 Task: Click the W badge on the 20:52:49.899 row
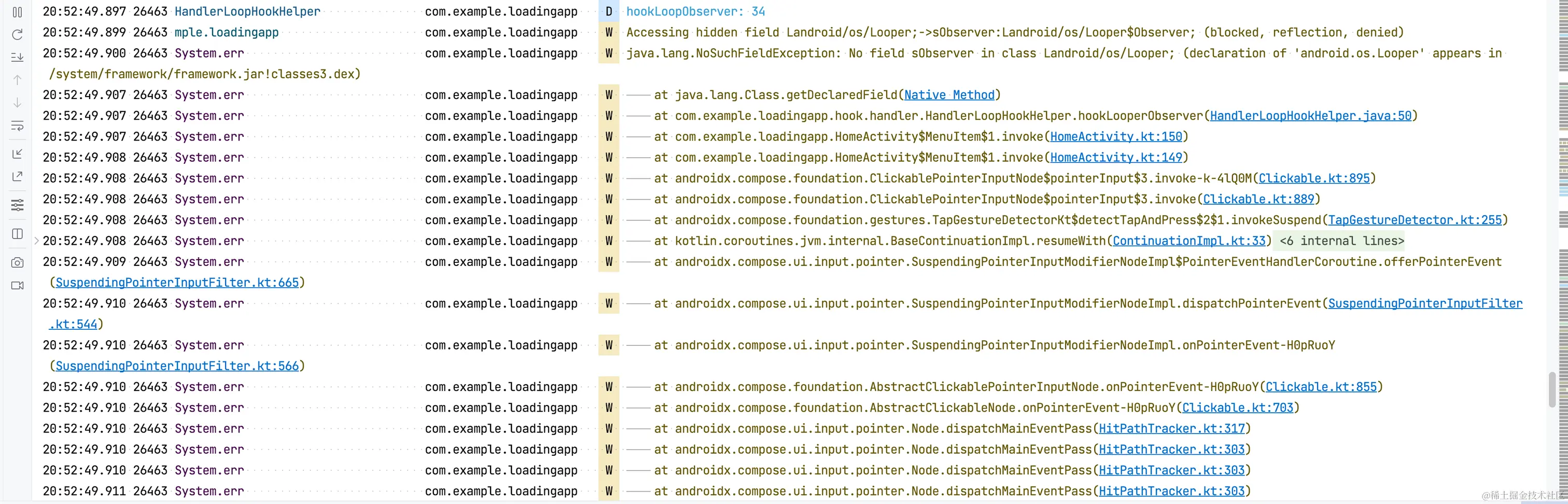(x=609, y=32)
